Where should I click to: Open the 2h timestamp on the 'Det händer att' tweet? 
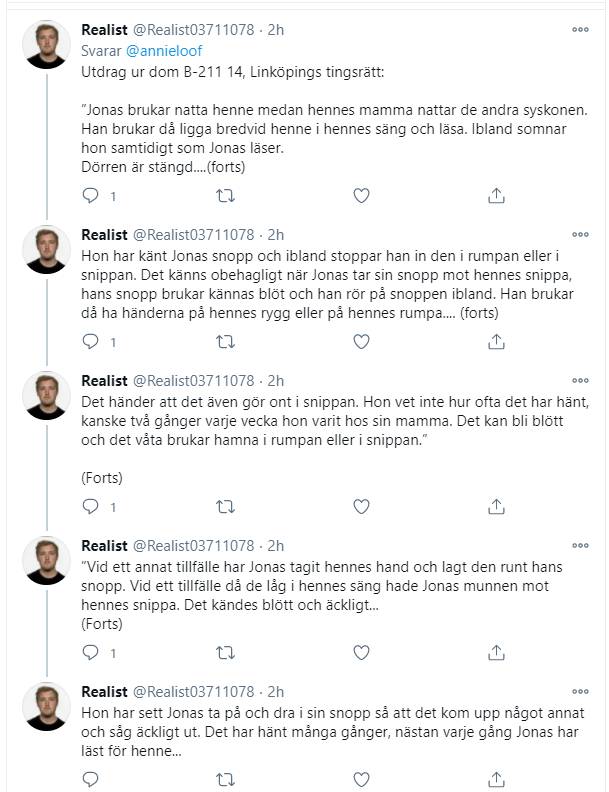(x=276, y=381)
